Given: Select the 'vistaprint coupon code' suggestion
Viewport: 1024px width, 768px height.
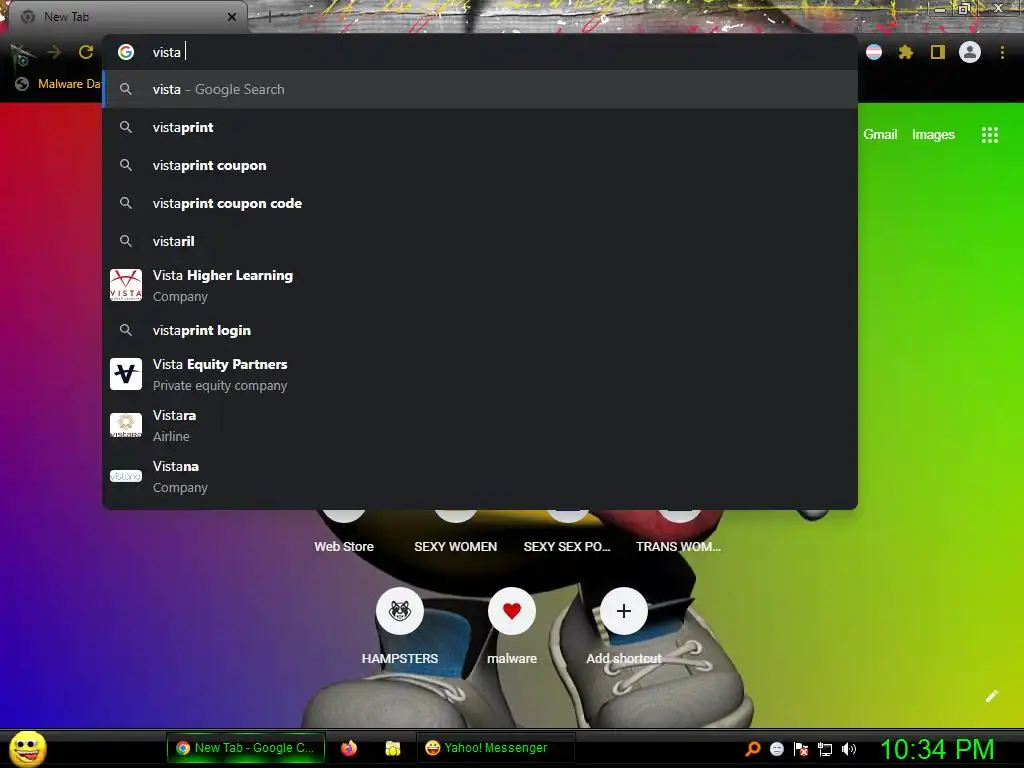Looking at the screenshot, I should tap(480, 203).
